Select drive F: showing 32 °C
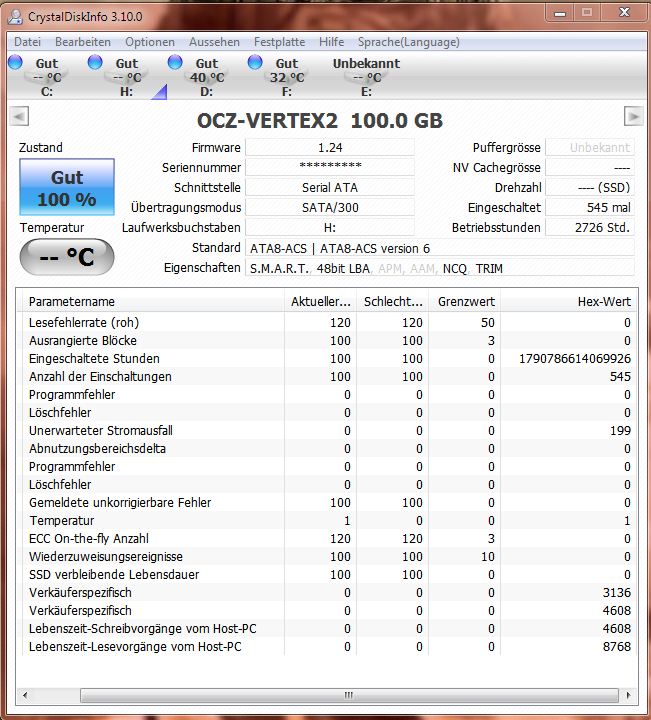This screenshot has width=651, height=720. pyautogui.click(x=286, y=77)
